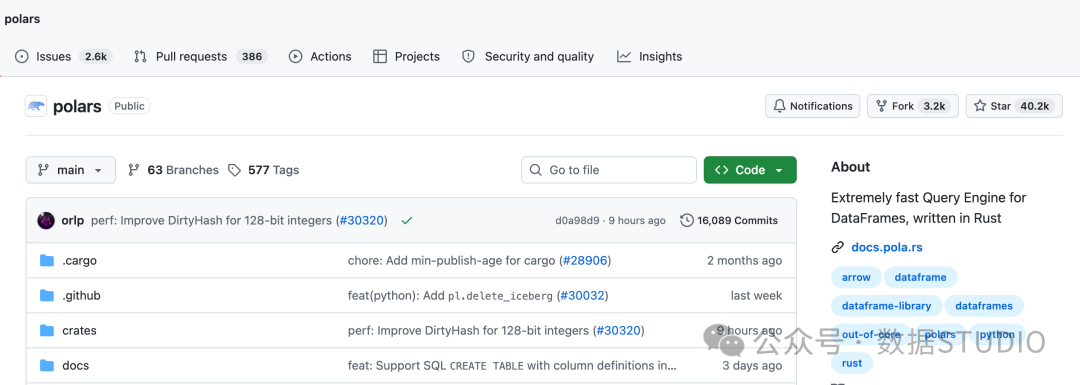Open the orlp author profile link

pyautogui.click(x=72, y=220)
